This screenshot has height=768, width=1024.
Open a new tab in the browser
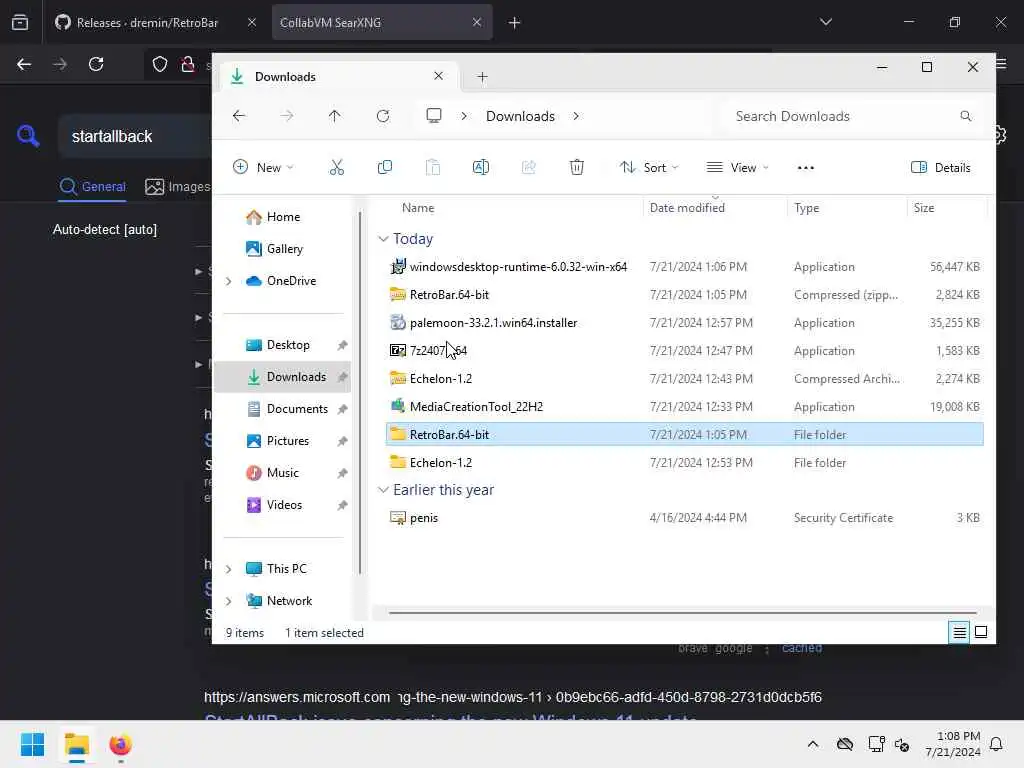(515, 23)
